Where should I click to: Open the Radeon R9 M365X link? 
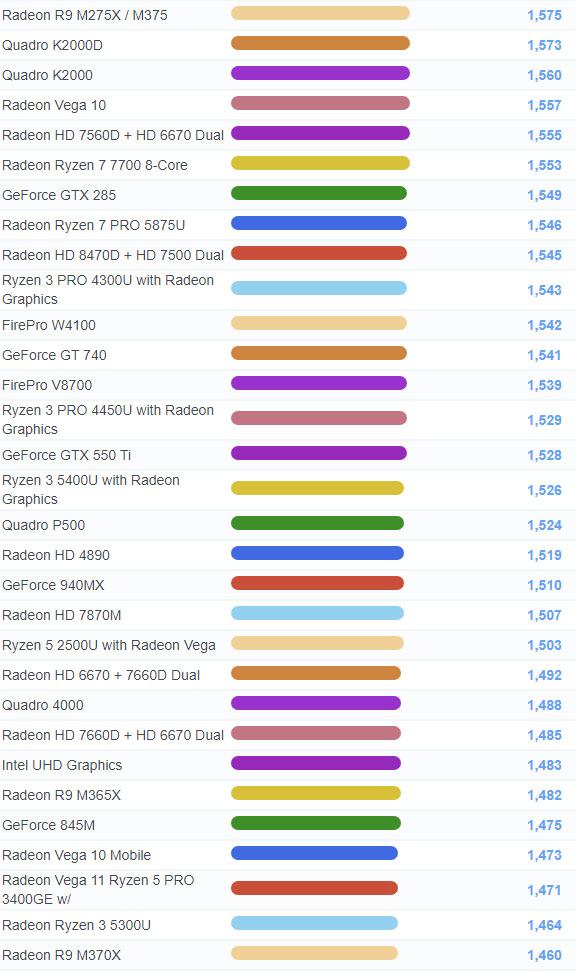point(62,795)
